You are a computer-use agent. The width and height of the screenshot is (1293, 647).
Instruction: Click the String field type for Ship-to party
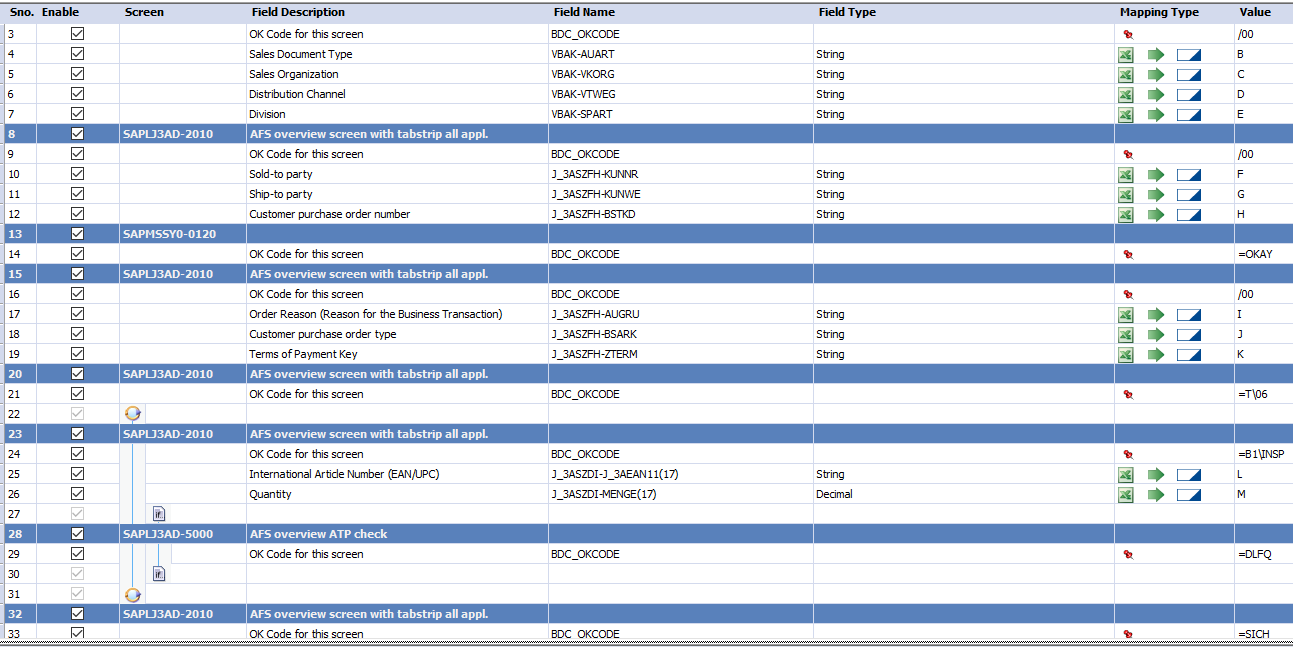pyautogui.click(x=830, y=194)
